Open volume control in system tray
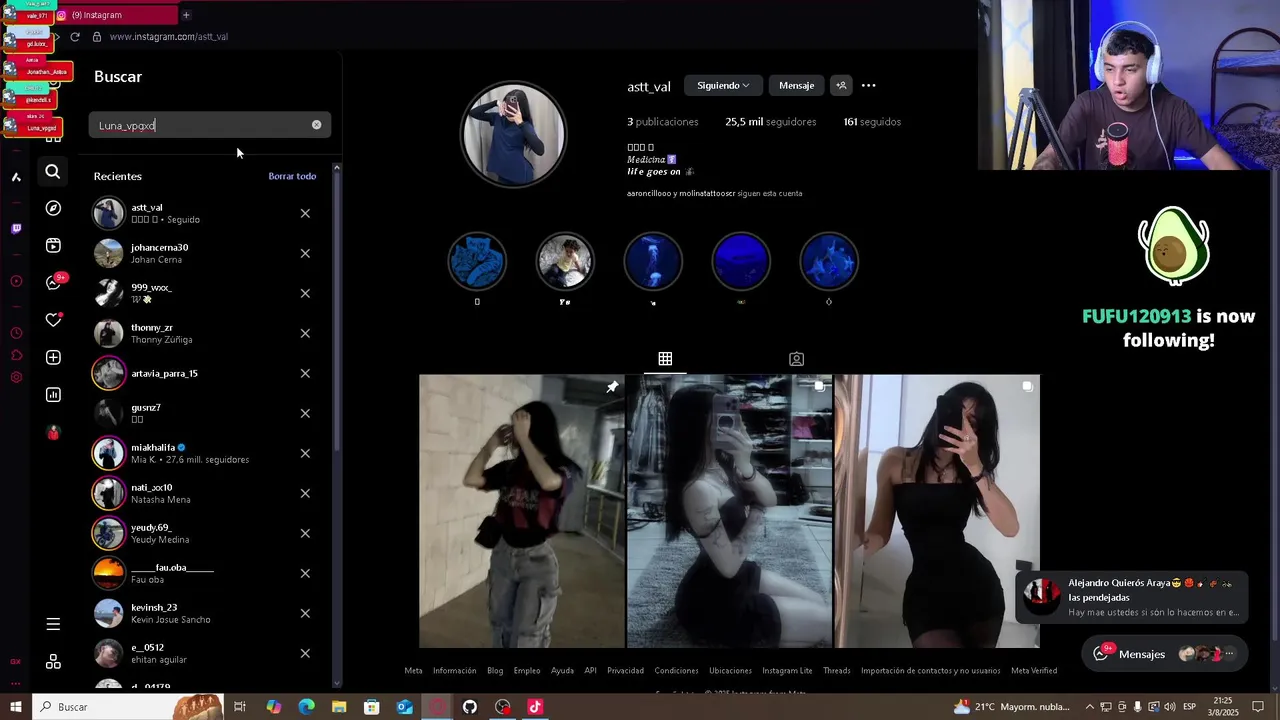 (x=1170, y=707)
